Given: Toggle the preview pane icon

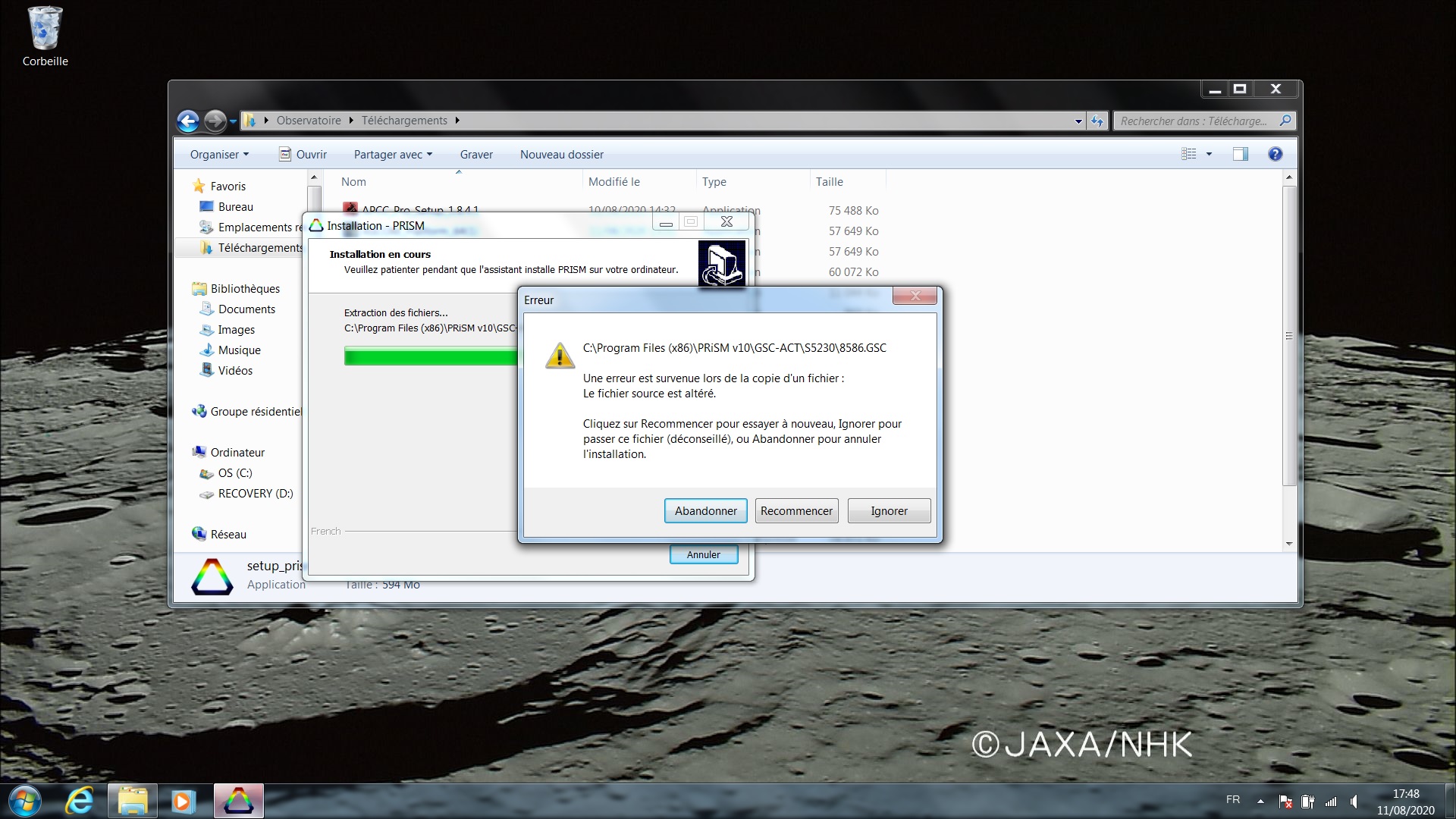Looking at the screenshot, I should coord(1240,154).
